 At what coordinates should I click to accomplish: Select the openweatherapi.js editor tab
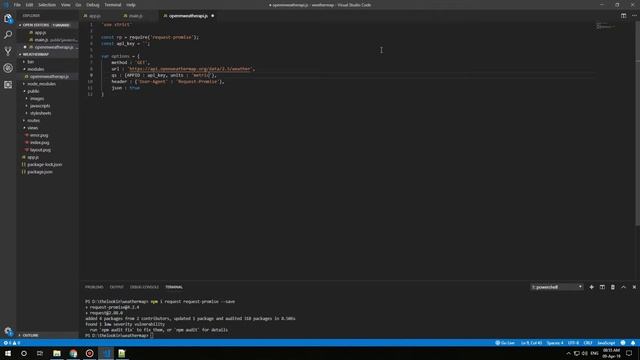[189, 16]
